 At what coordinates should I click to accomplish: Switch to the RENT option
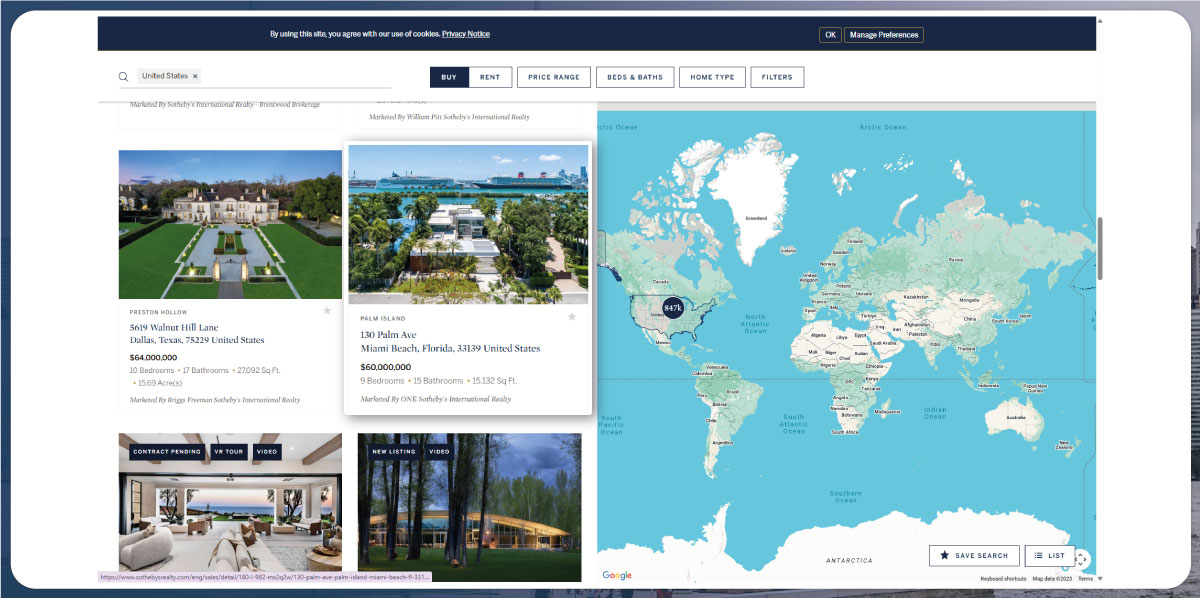pyautogui.click(x=490, y=77)
